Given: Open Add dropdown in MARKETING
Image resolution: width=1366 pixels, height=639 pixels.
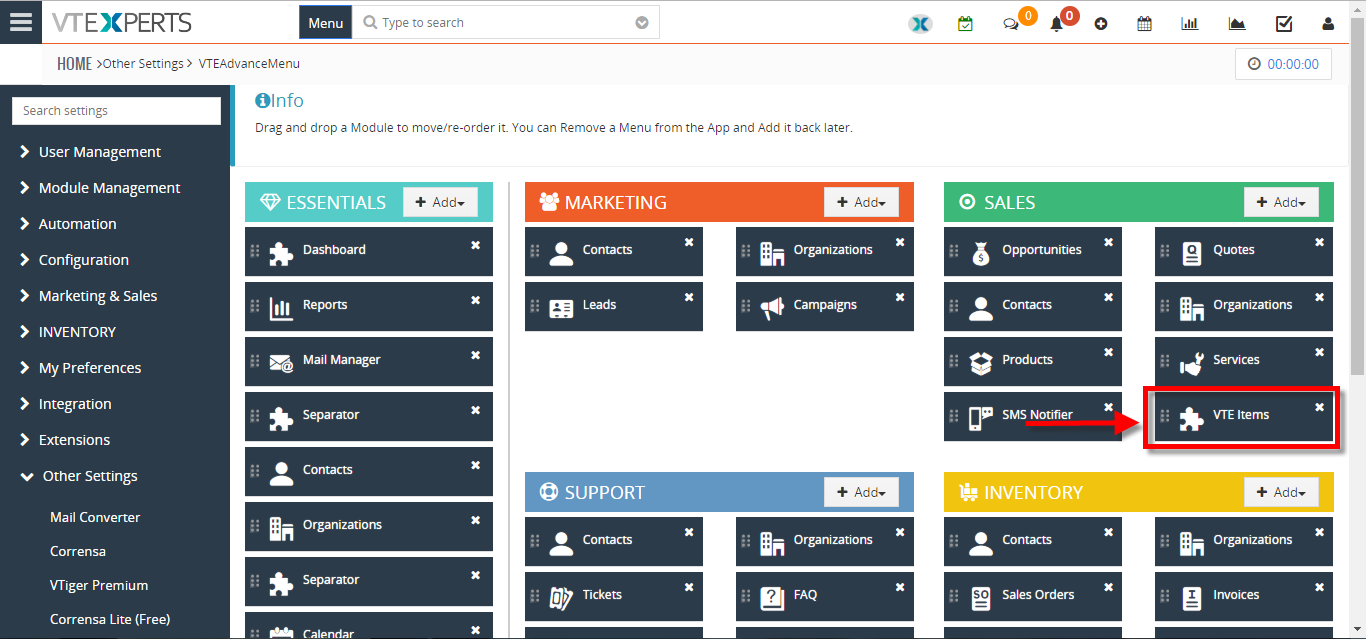Looking at the screenshot, I should 861,202.
